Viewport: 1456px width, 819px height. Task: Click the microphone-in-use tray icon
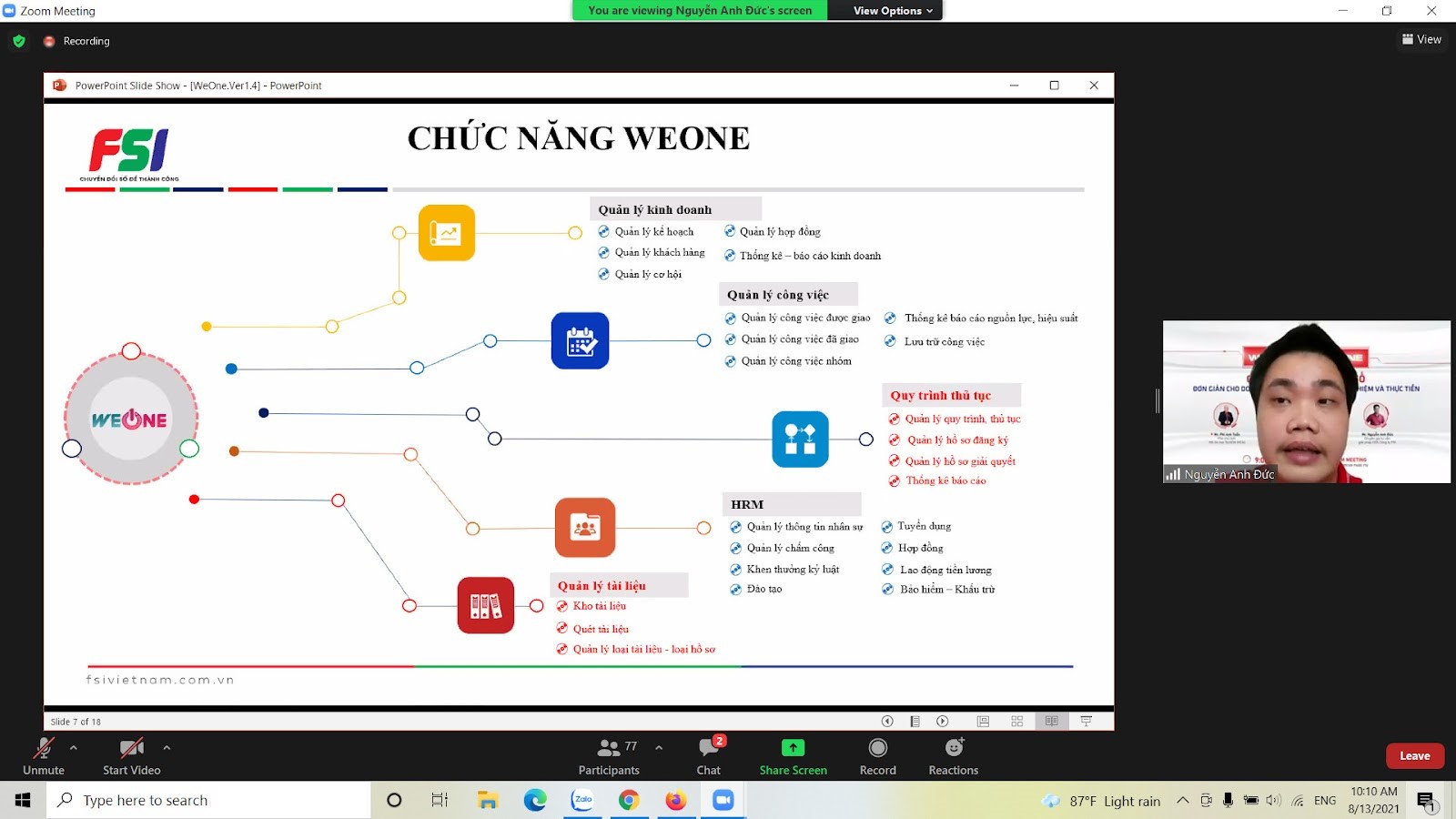1228,800
